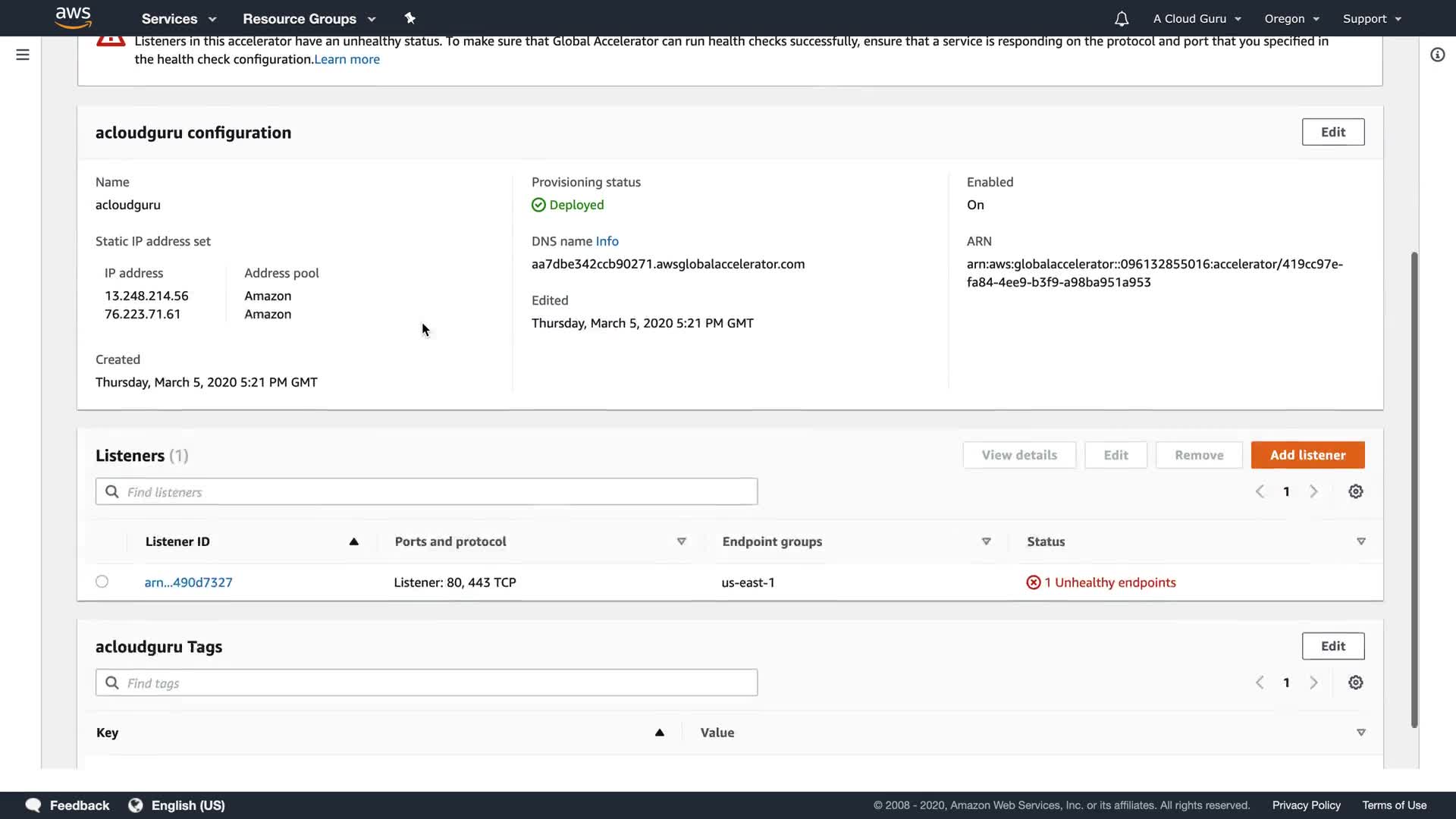Open the Oregon region selector
This screenshot has width=1456, height=819.
[1291, 19]
